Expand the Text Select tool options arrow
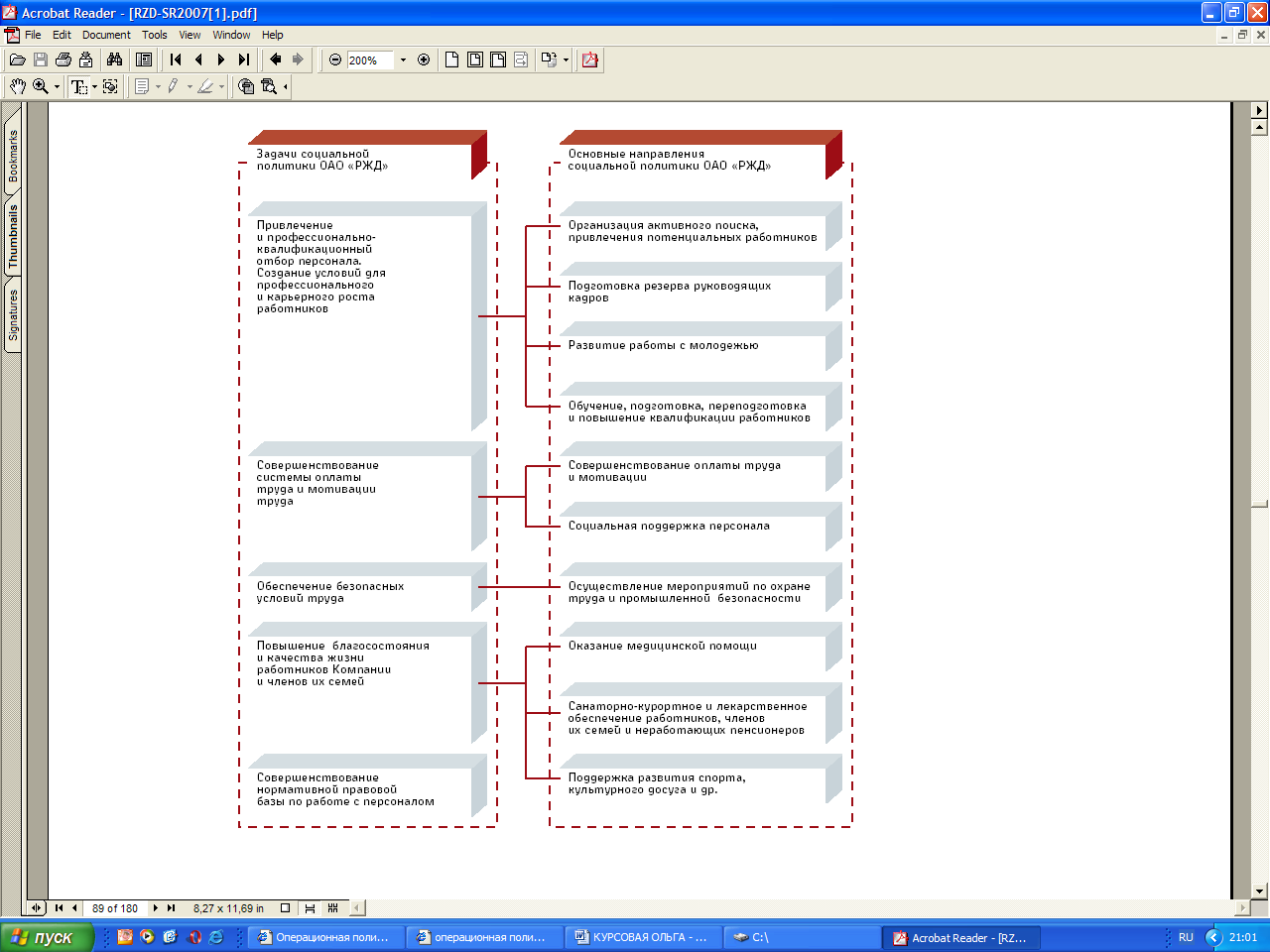The image size is (1270, 952). 95,87
